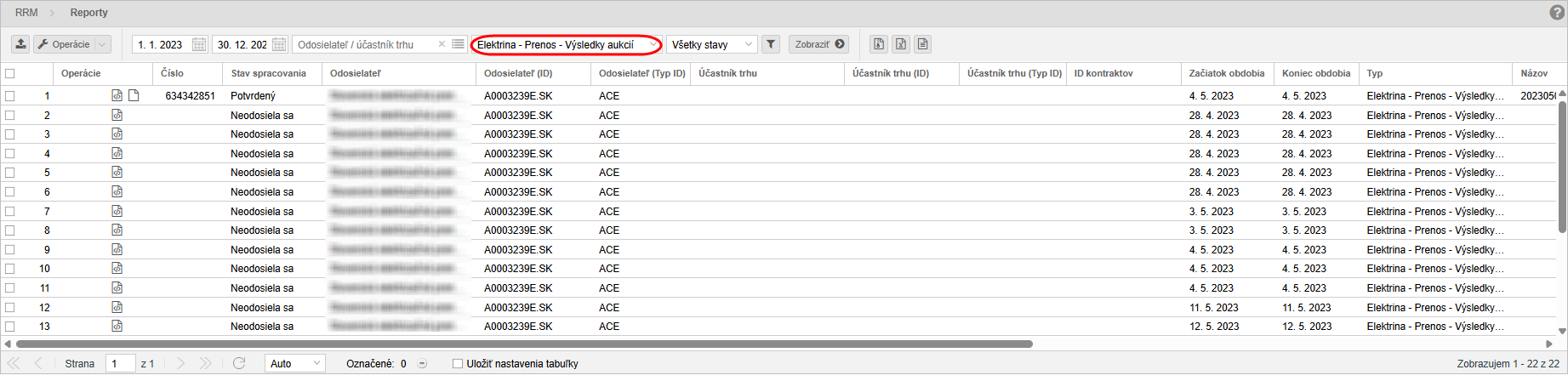Screen dimensions: 1568x381
Task: Sort by the Stav spracovania column header
Action: click(268, 73)
